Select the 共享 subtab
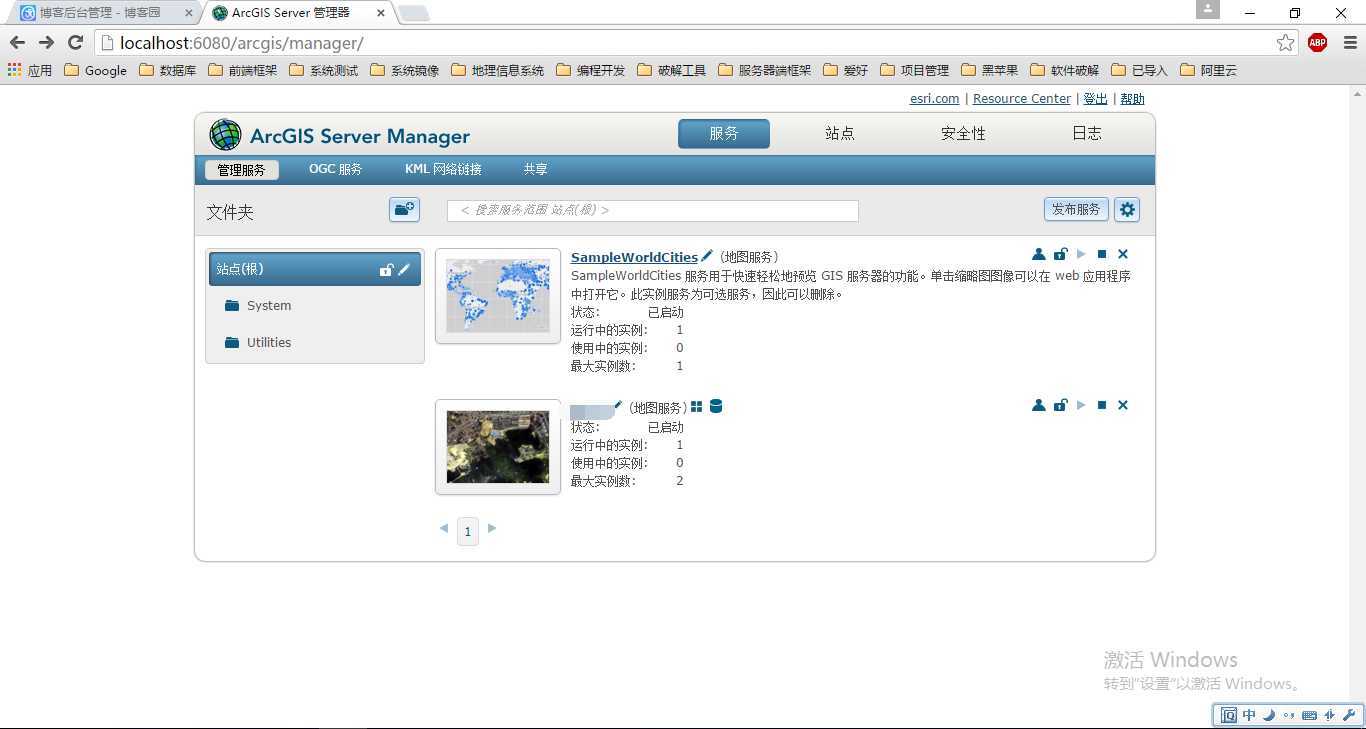 click(536, 169)
